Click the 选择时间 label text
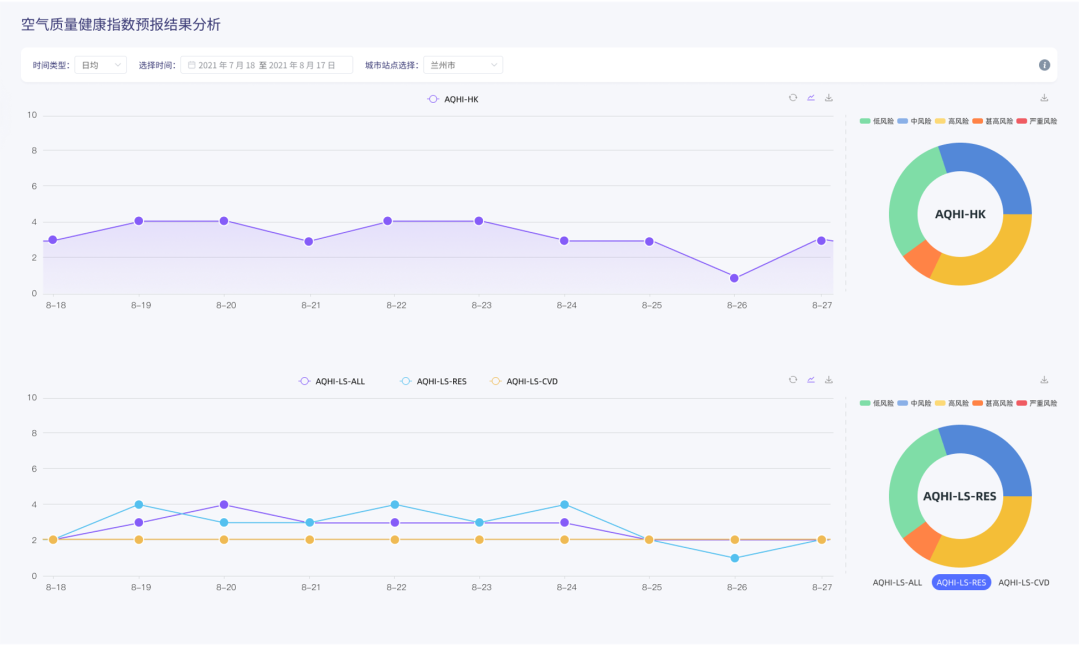This screenshot has height=646, width=1080. point(157,65)
